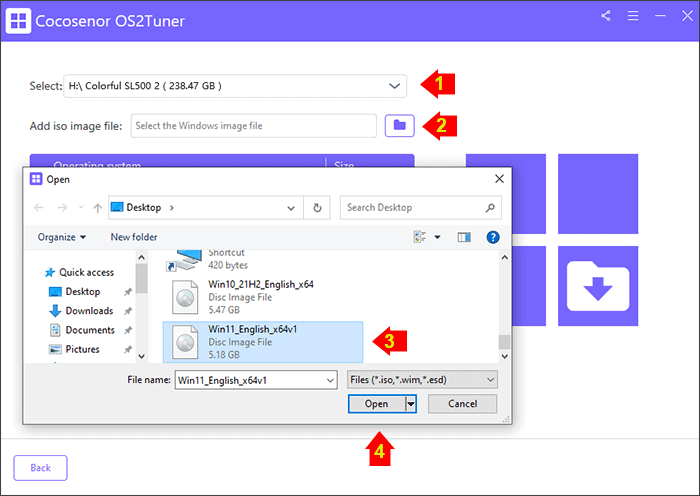Click chevron after Desktop in path
The image size is (700, 496).
point(172,208)
